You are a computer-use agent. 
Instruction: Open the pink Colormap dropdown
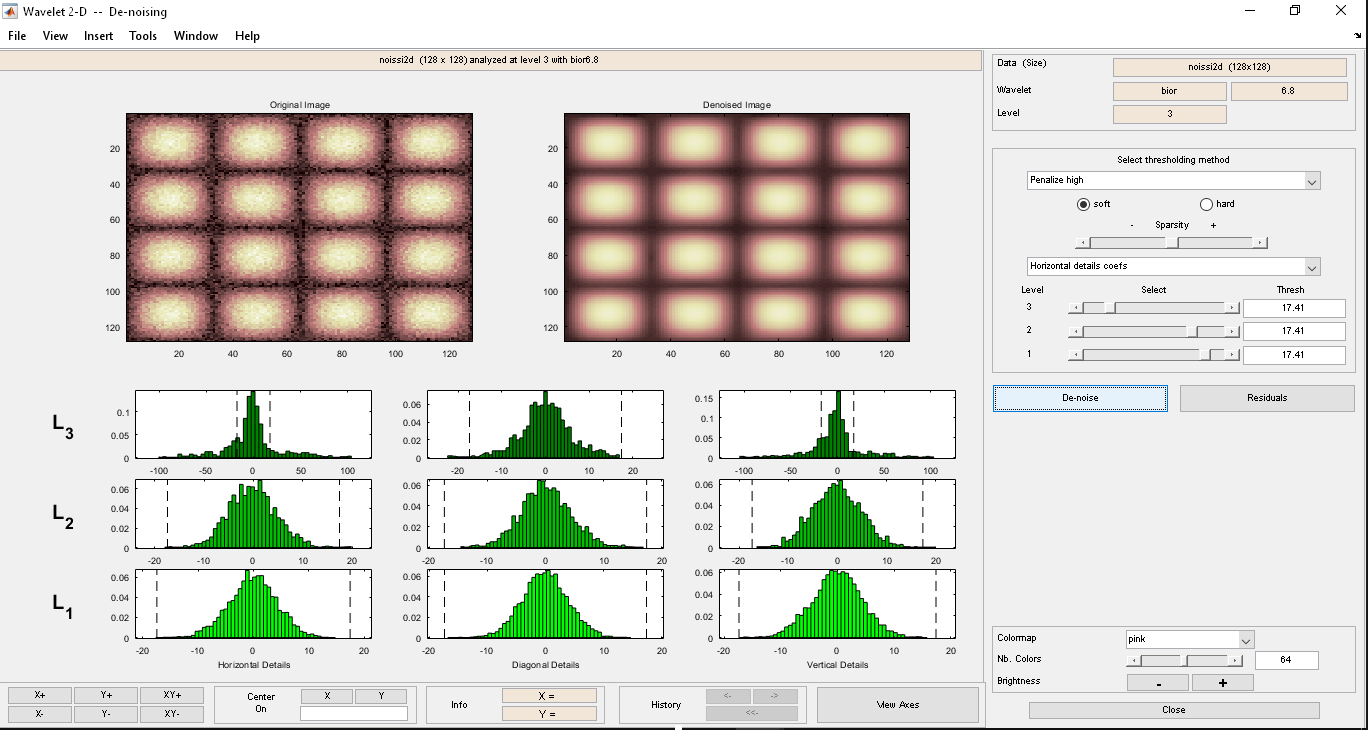1190,639
